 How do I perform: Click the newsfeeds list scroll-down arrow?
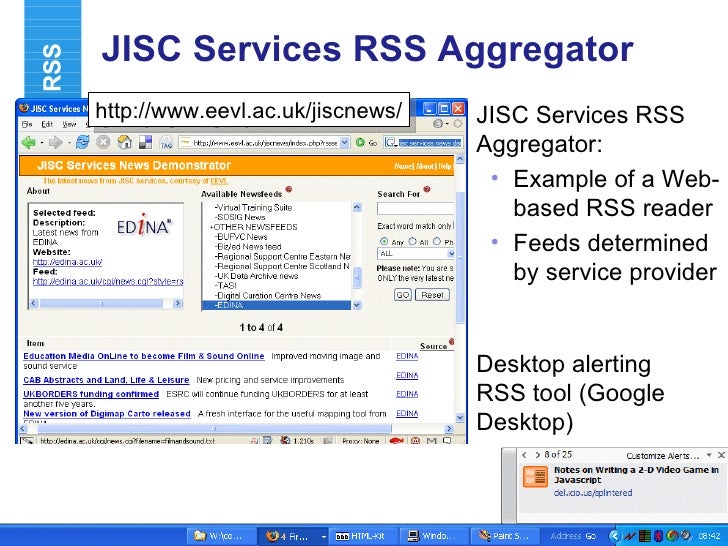pos(357,305)
